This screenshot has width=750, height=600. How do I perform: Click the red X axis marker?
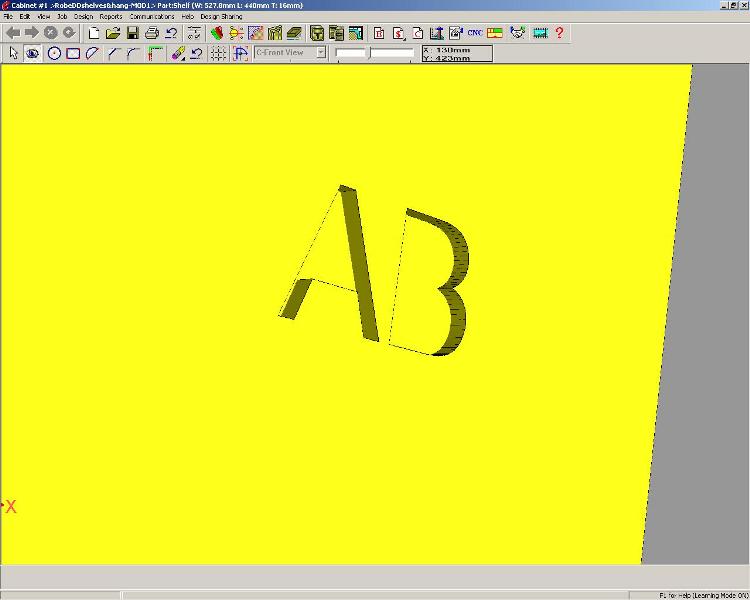tap(10, 507)
